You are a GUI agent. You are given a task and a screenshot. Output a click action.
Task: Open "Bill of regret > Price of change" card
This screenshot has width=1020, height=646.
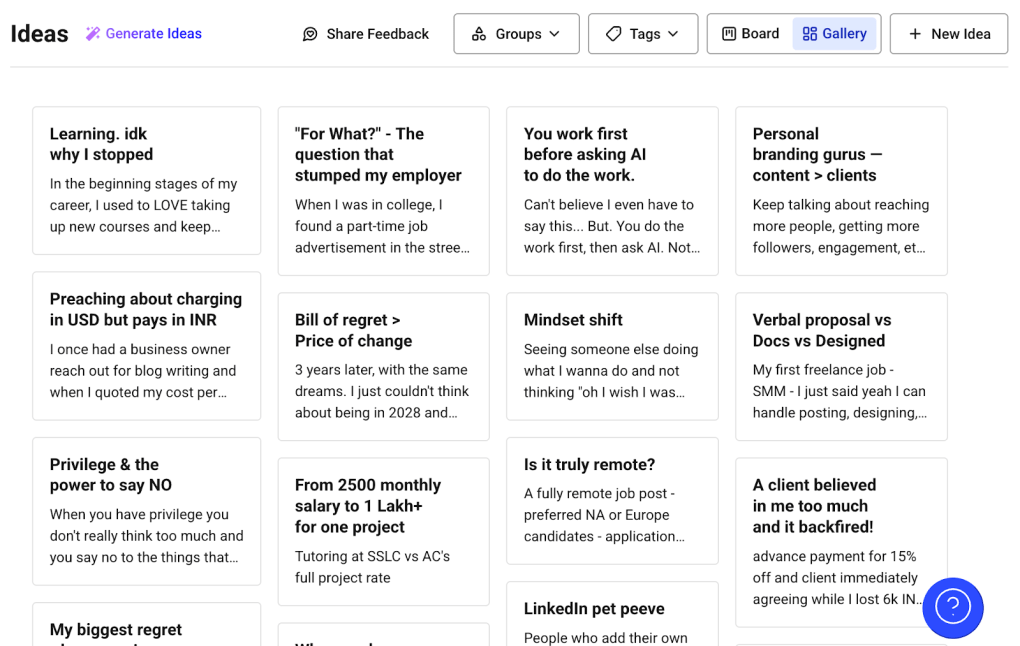(384, 366)
